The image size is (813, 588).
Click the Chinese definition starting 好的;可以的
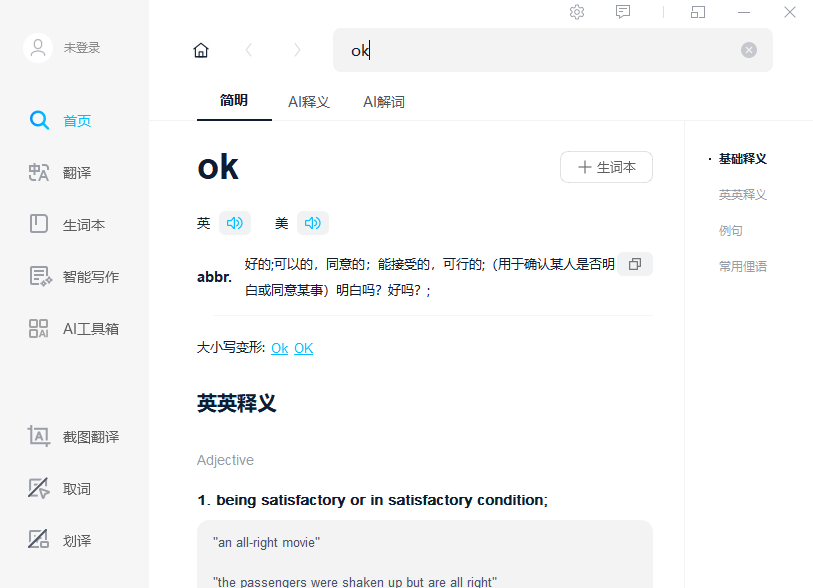tap(430, 277)
